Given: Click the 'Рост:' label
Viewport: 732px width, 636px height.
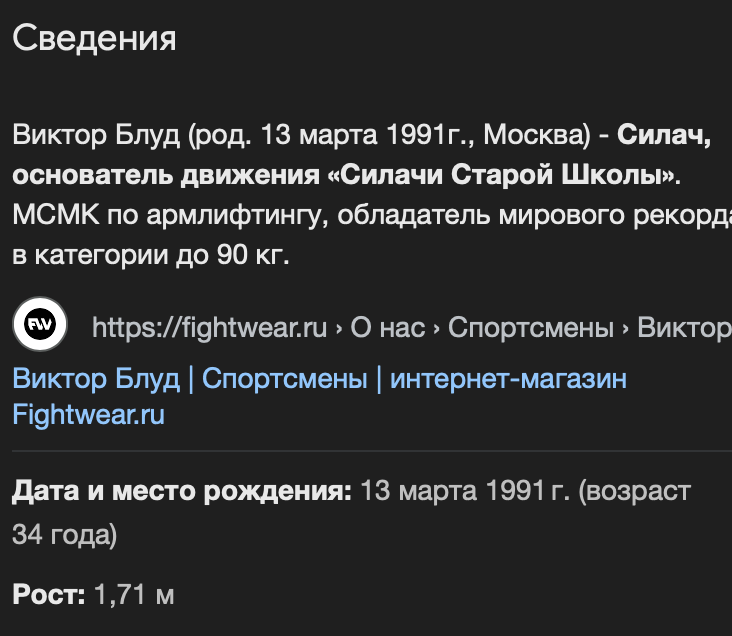Looking at the screenshot, I should (x=49, y=594).
